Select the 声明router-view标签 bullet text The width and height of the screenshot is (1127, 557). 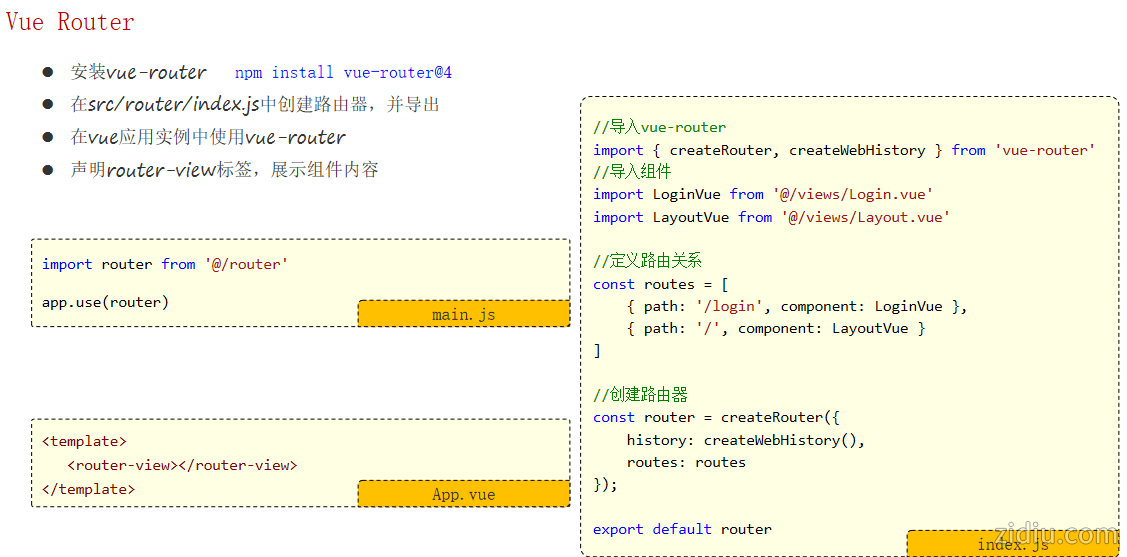(224, 170)
